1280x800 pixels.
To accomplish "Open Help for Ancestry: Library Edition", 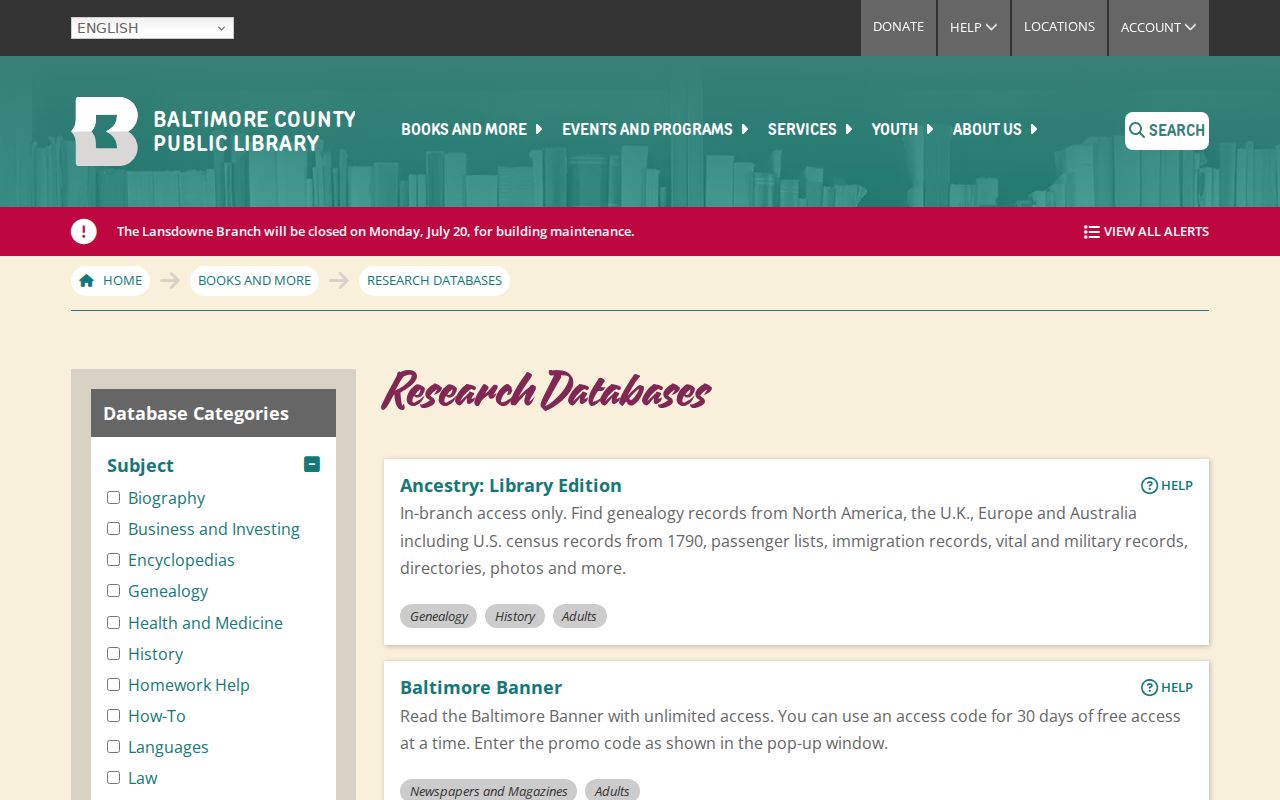I will [1167, 486].
